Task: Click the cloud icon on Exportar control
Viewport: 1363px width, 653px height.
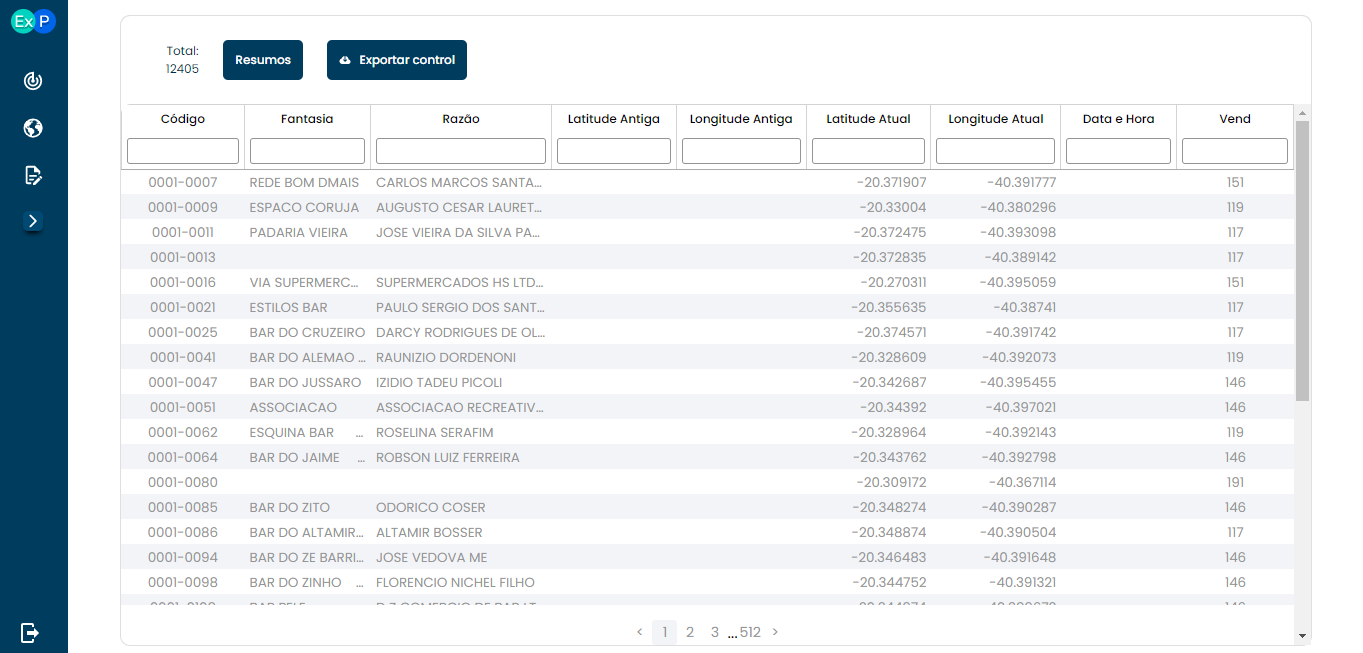Action: 345,61
